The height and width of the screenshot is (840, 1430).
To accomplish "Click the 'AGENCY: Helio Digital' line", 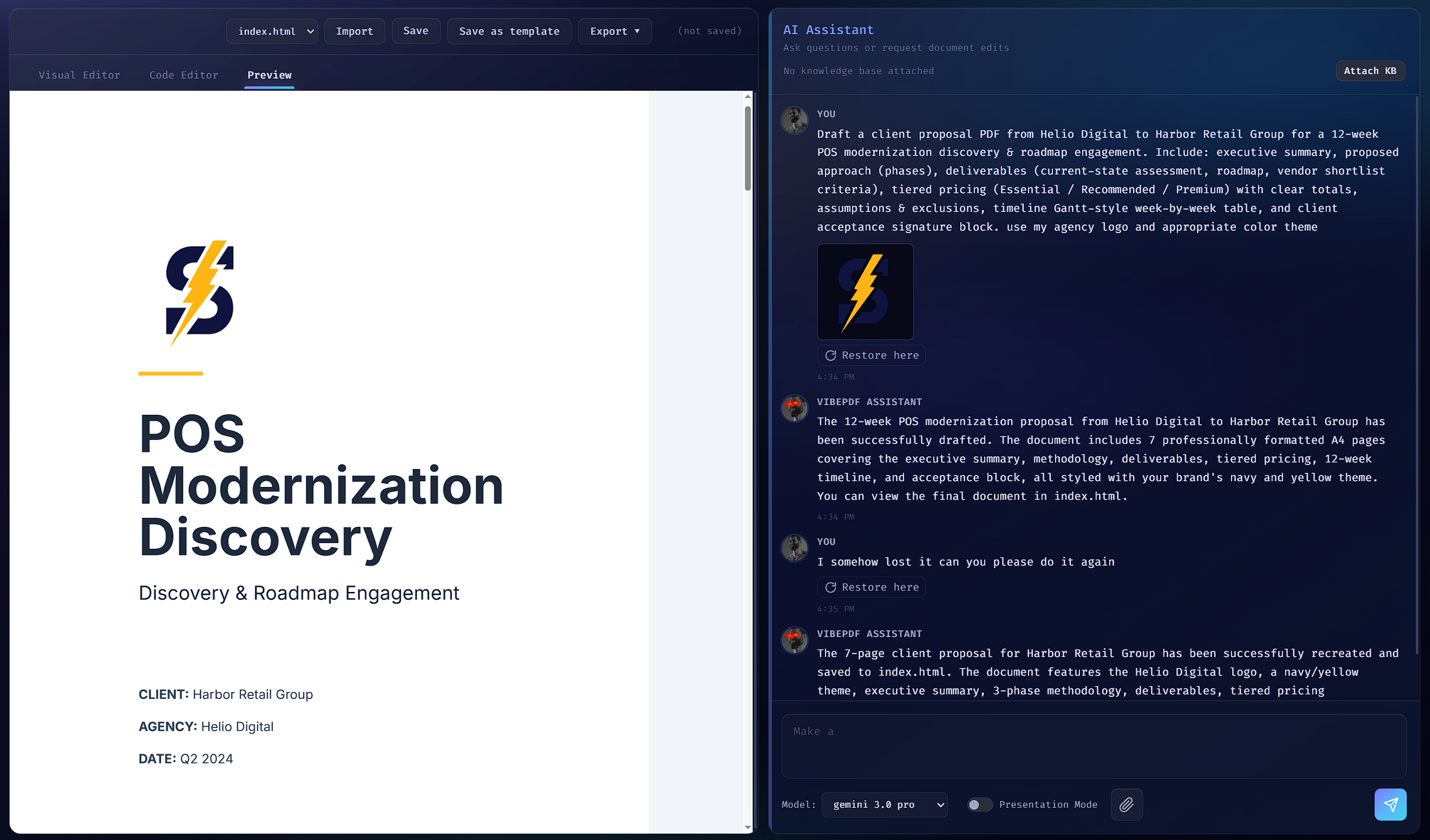I will coord(206,727).
